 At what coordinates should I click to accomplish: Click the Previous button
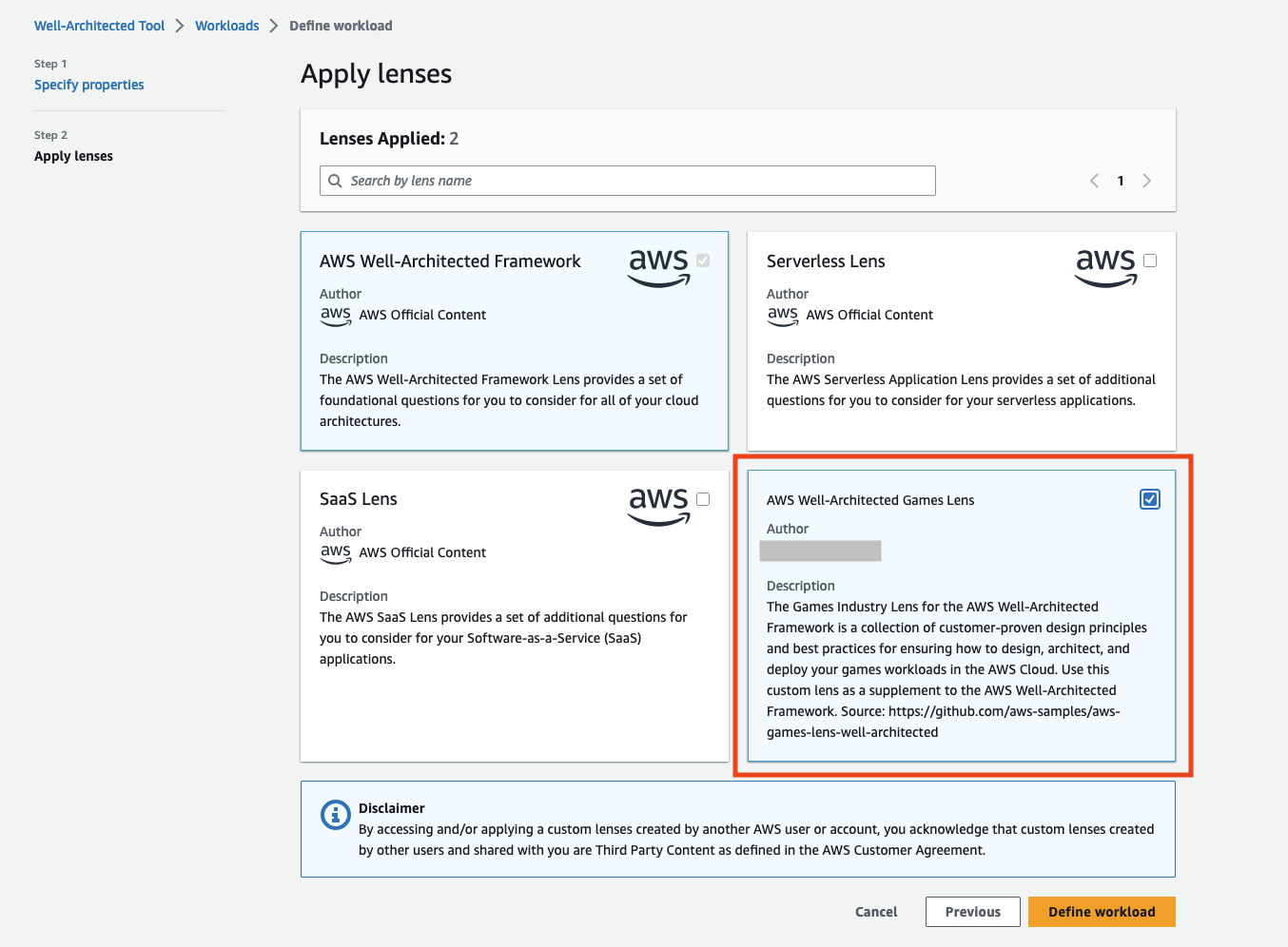973,912
